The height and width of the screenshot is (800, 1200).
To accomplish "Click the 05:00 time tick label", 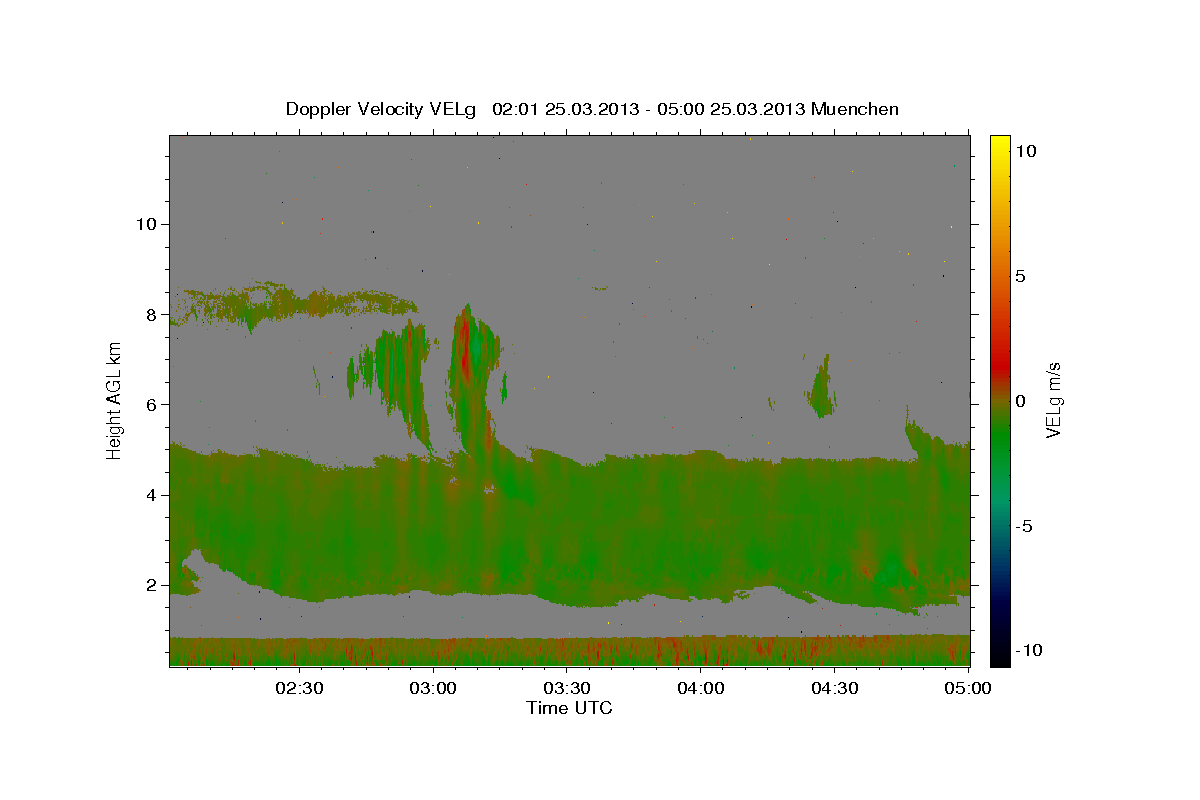I will [x=968, y=688].
